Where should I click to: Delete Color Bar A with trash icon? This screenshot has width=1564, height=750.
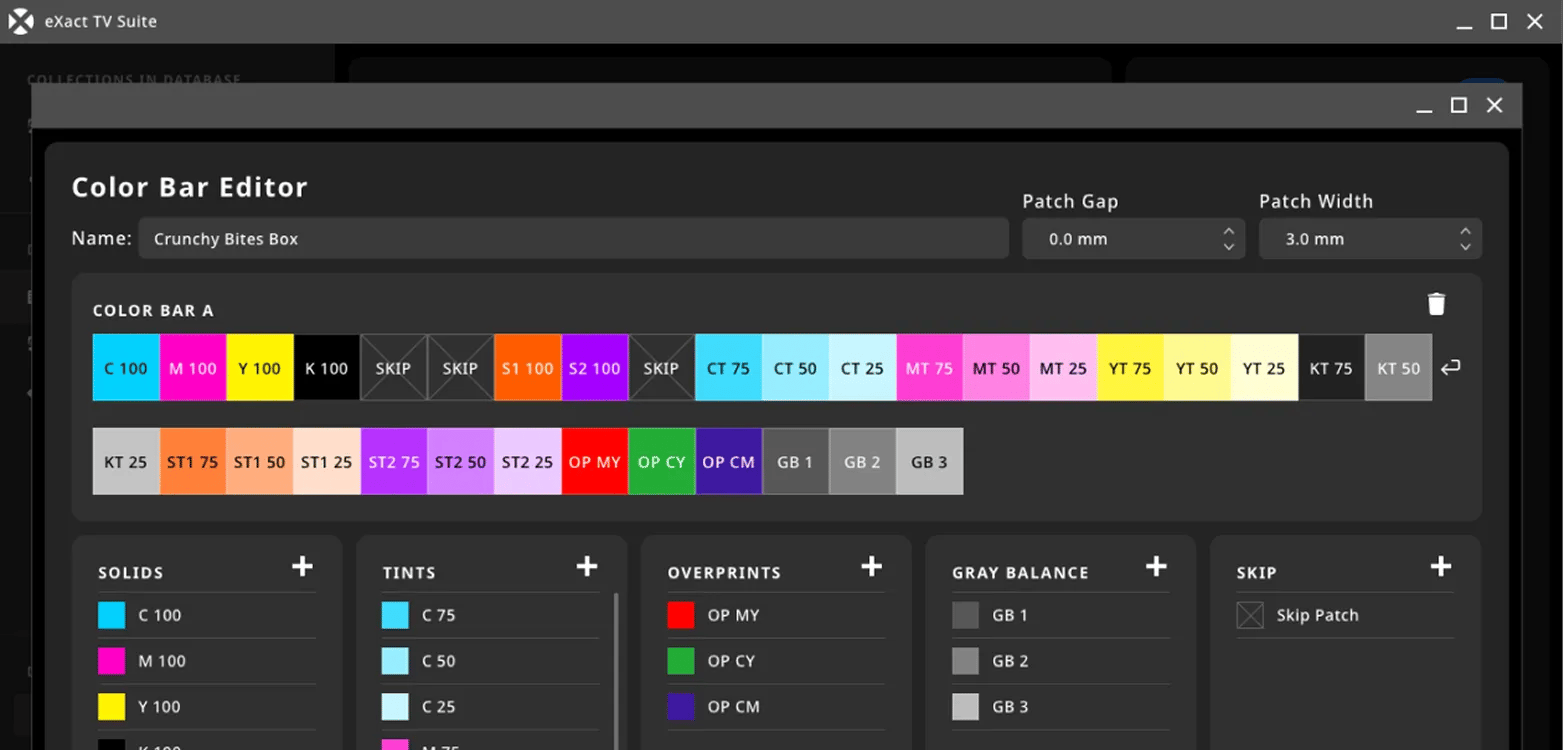1436,304
